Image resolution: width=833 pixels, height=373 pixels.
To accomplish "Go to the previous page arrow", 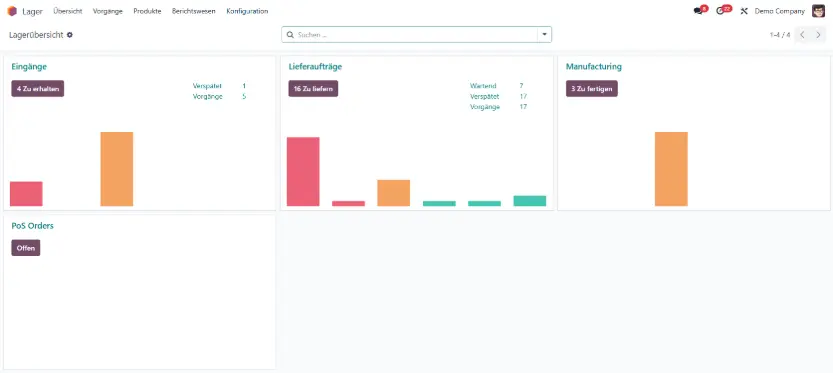I will (803, 35).
